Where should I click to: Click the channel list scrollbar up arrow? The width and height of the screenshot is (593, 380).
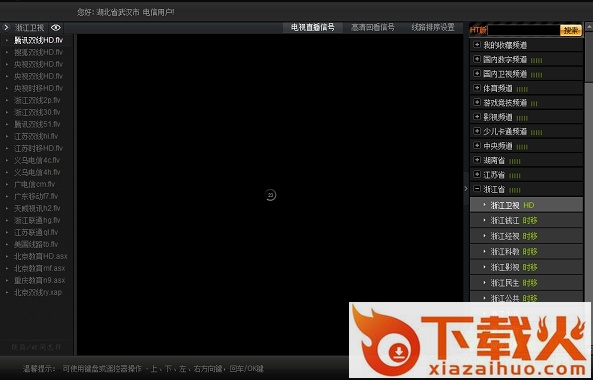point(589,27)
